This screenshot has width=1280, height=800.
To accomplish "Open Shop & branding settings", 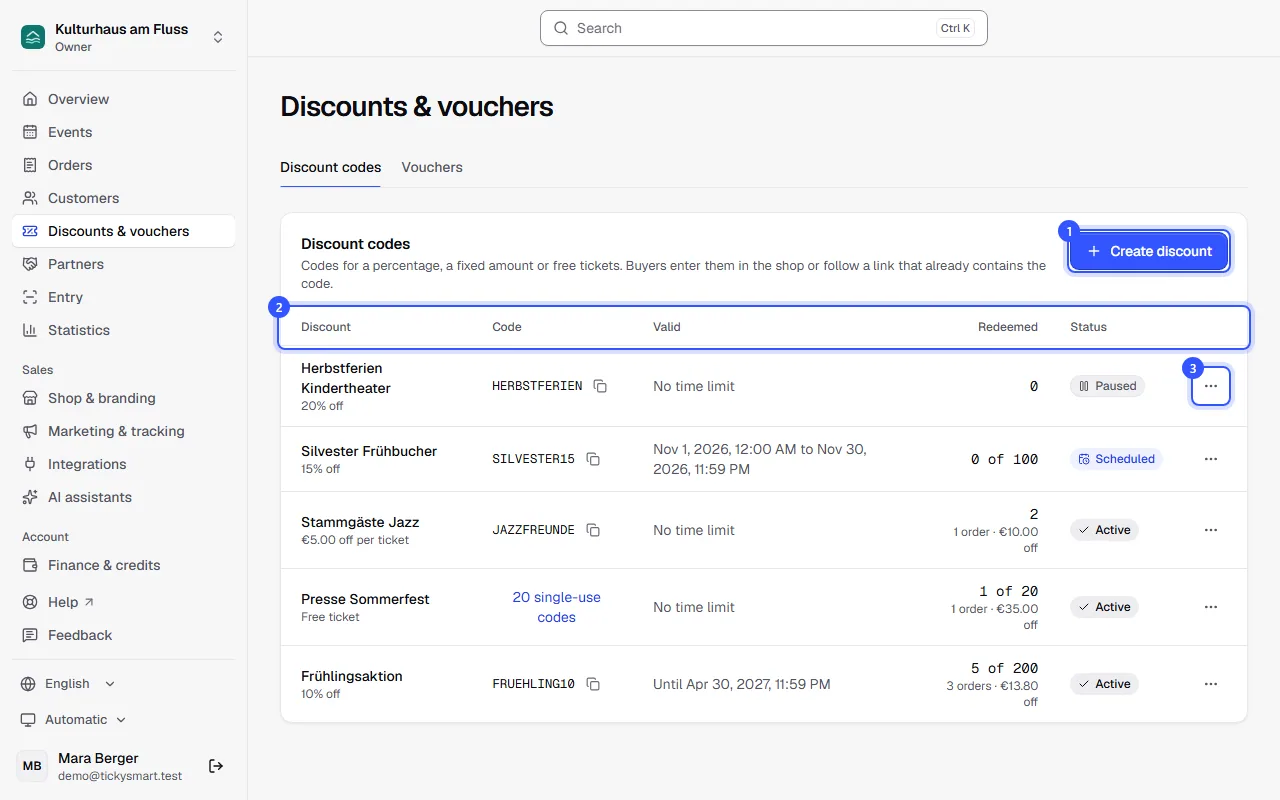I will click(124, 398).
